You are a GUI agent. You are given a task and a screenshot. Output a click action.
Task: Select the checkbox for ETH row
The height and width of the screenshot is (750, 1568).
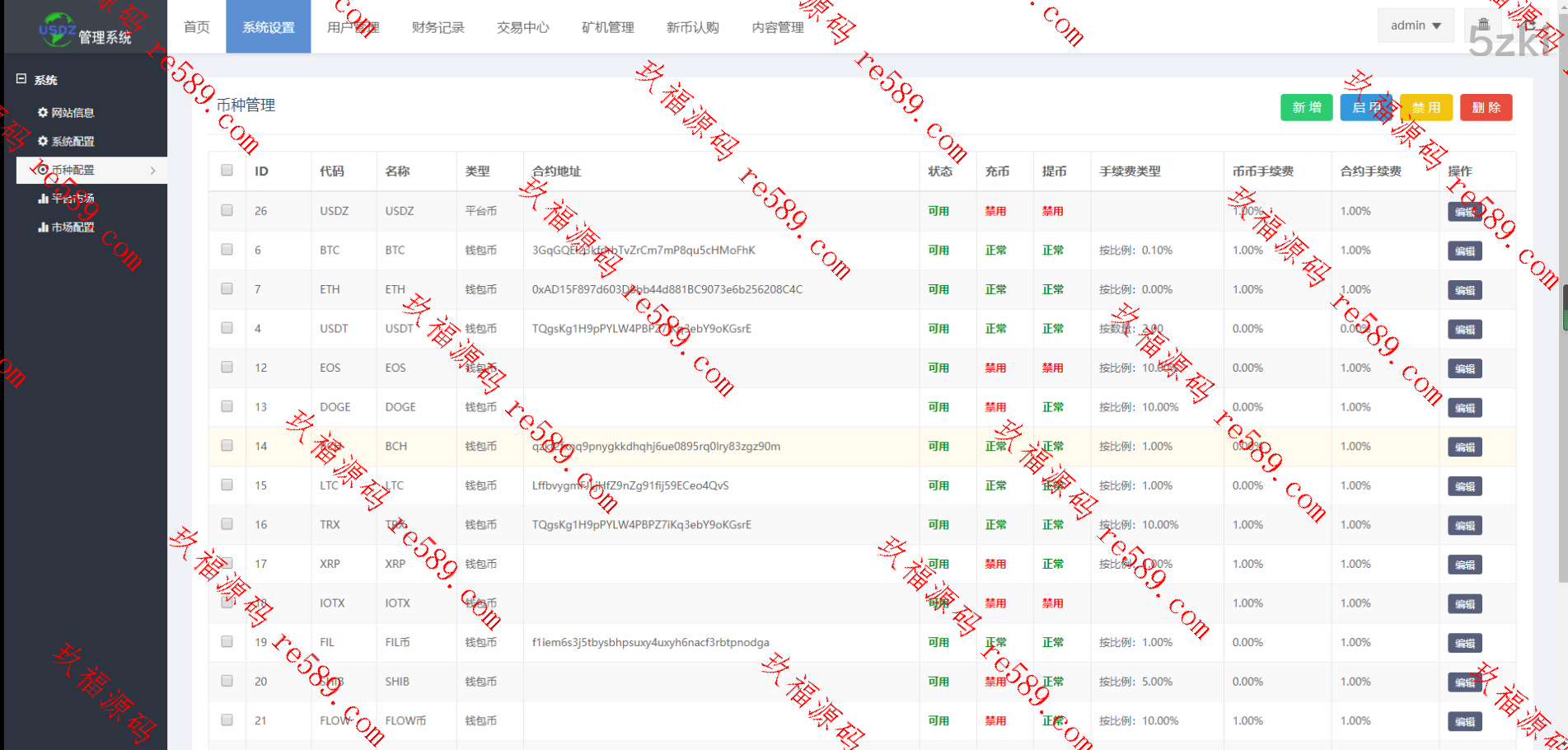[x=227, y=288]
